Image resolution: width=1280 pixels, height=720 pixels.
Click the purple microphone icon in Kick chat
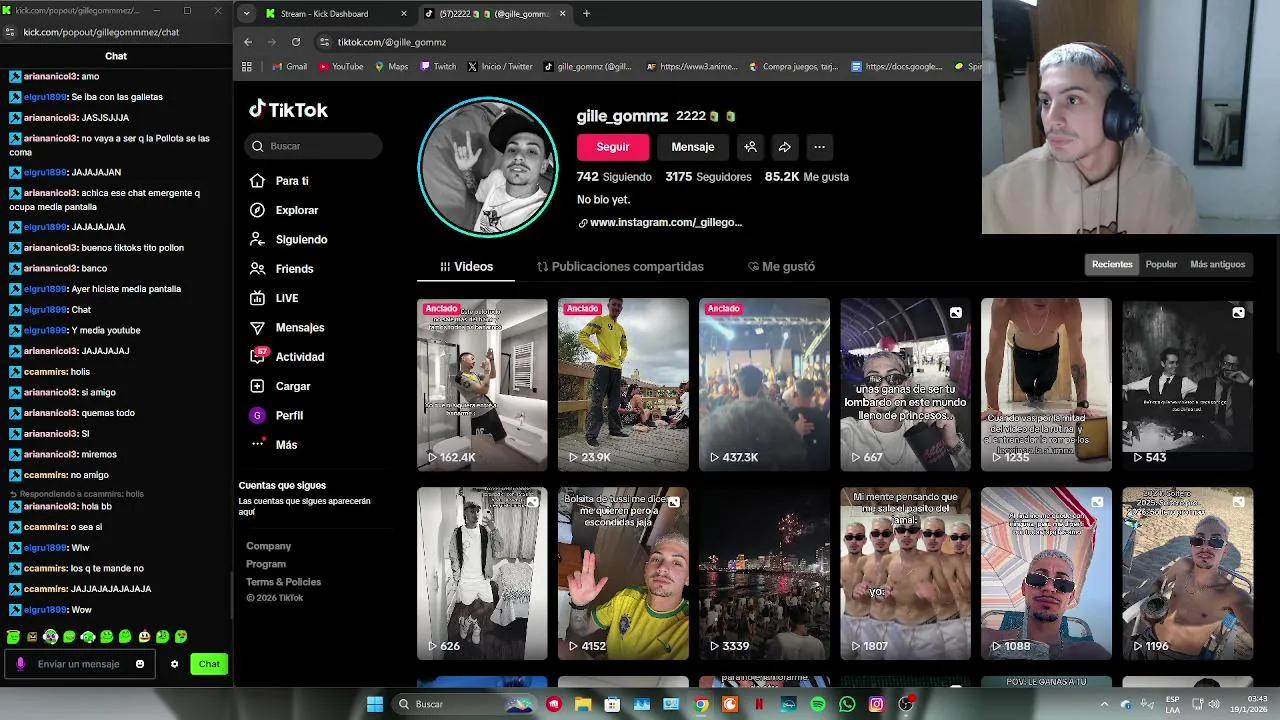coord(20,664)
